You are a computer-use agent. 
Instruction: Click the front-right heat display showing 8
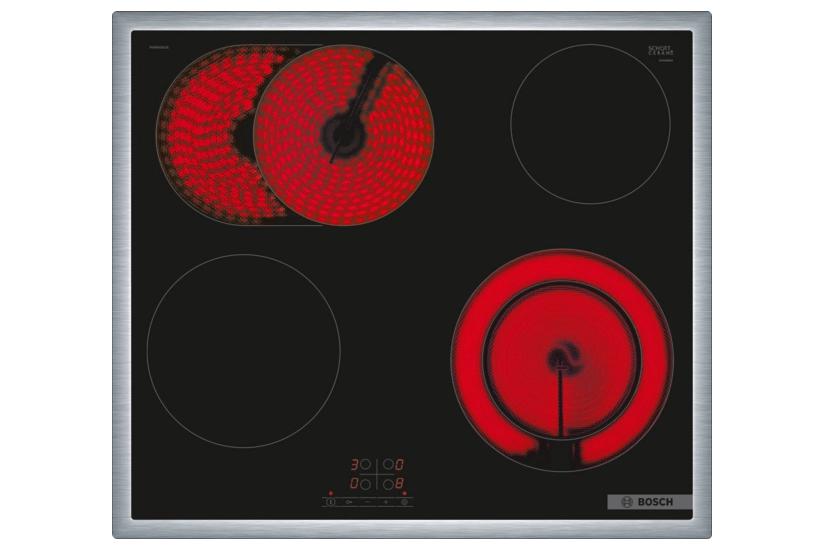tap(401, 484)
